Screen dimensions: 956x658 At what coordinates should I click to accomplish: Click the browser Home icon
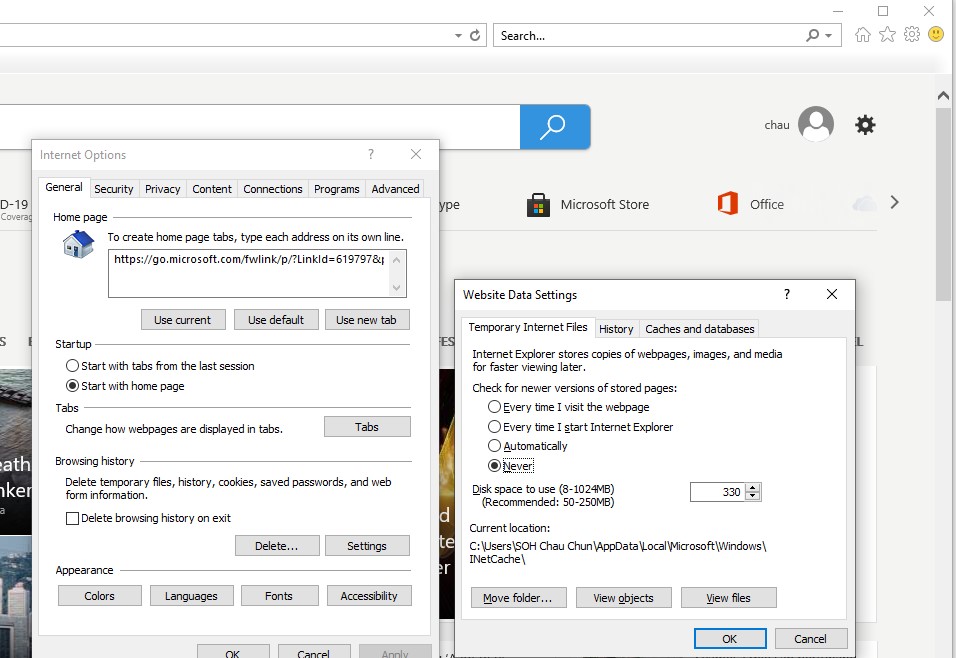[x=863, y=35]
